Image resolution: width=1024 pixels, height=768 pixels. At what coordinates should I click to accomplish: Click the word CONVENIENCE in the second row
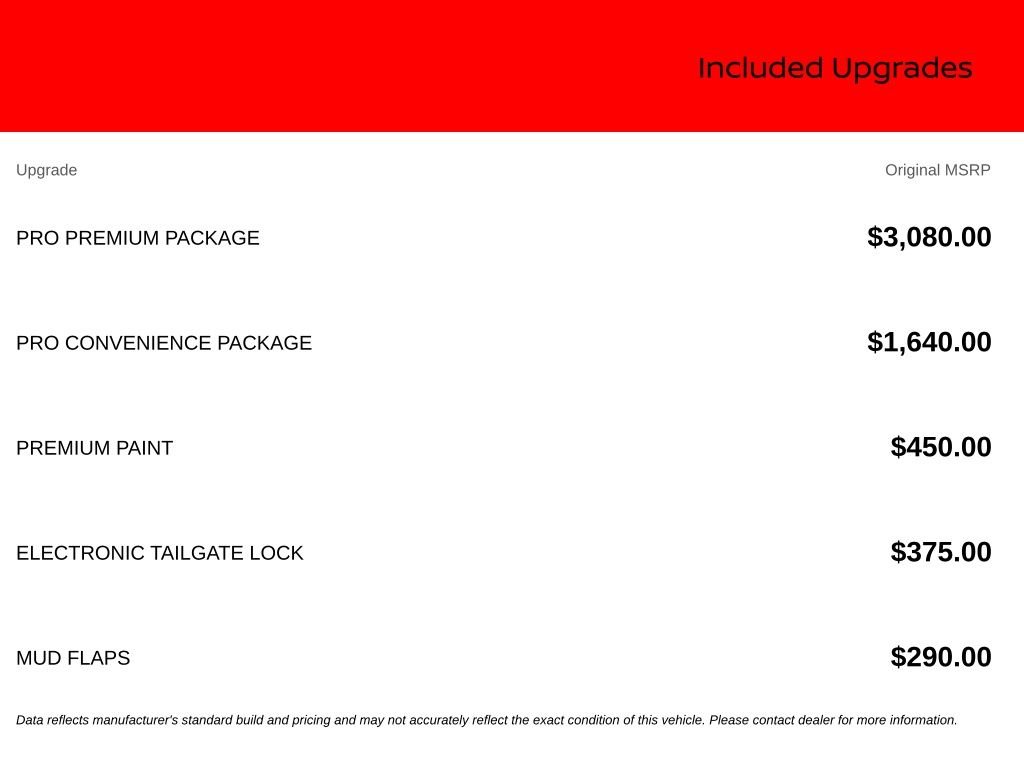[138, 343]
